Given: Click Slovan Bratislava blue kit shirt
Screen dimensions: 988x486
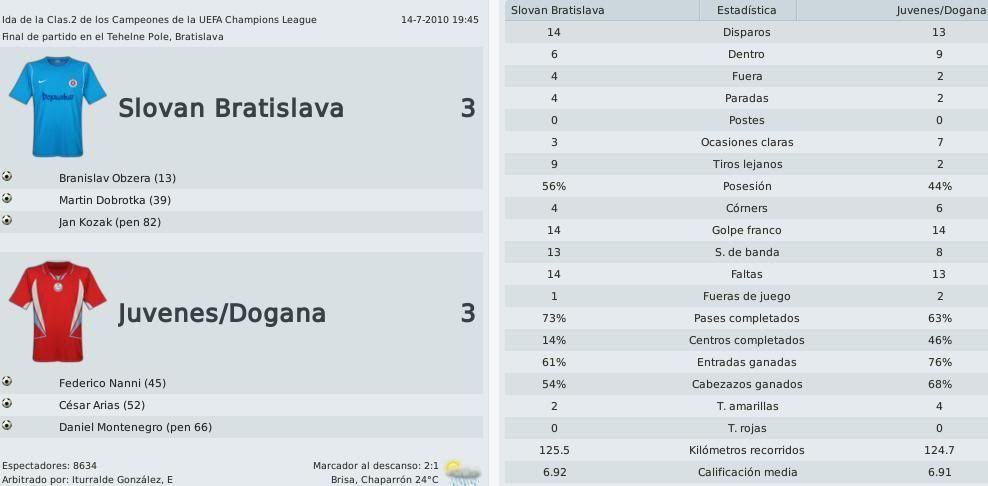Looking at the screenshot, I should coord(57,106).
